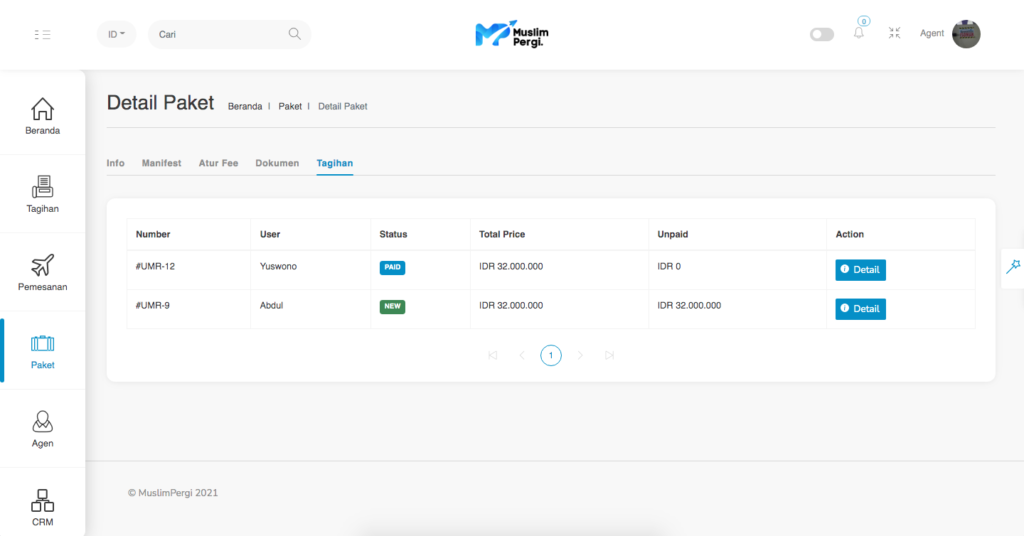Click the Cari search field
Image resolution: width=1024 pixels, height=536 pixels.
pos(220,34)
